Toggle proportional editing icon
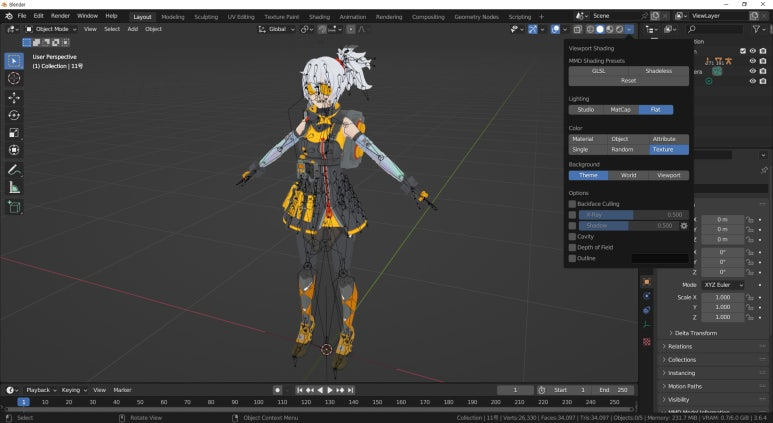 [x=351, y=29]
